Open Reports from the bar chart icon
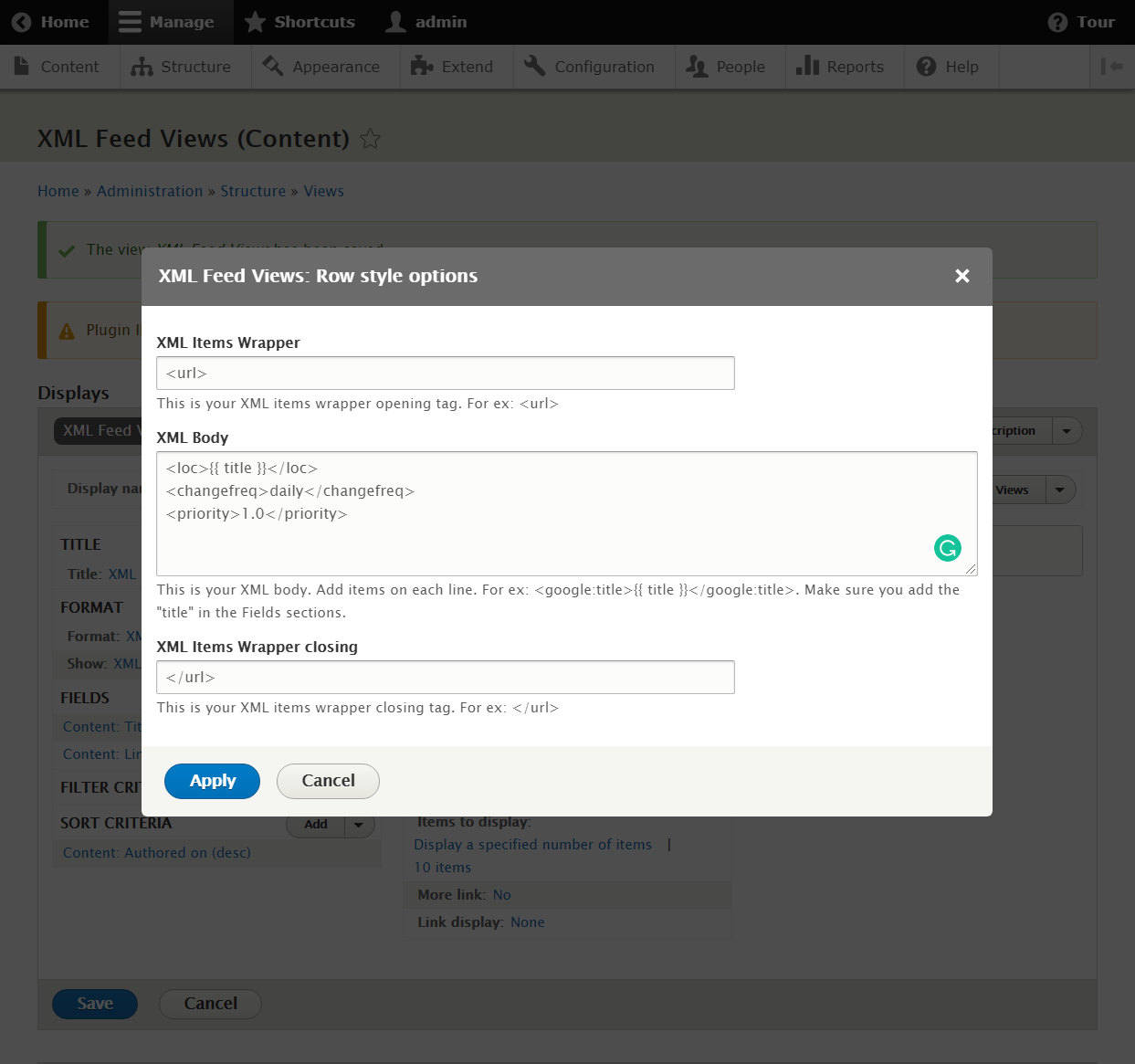1135x1064 pixels. tap(807, 66)
